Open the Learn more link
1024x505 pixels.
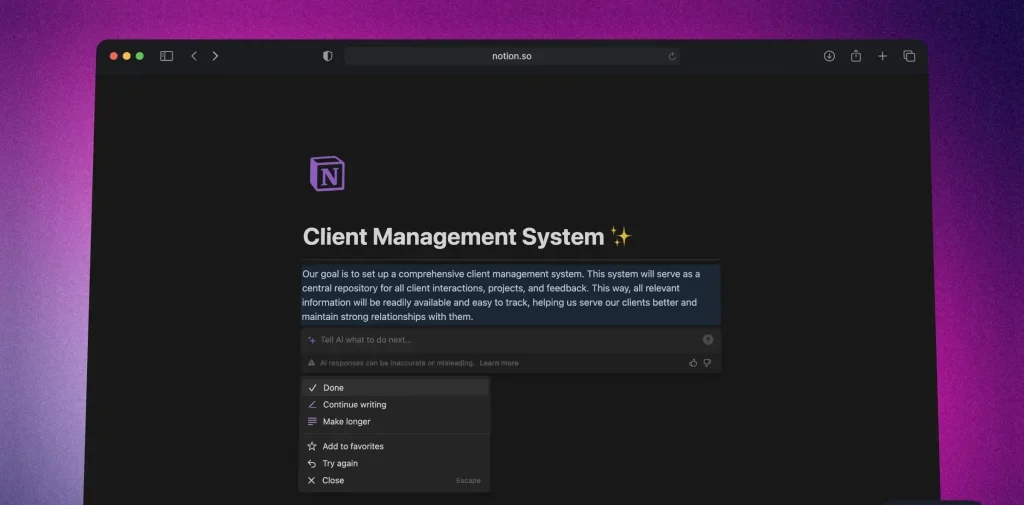499,363
